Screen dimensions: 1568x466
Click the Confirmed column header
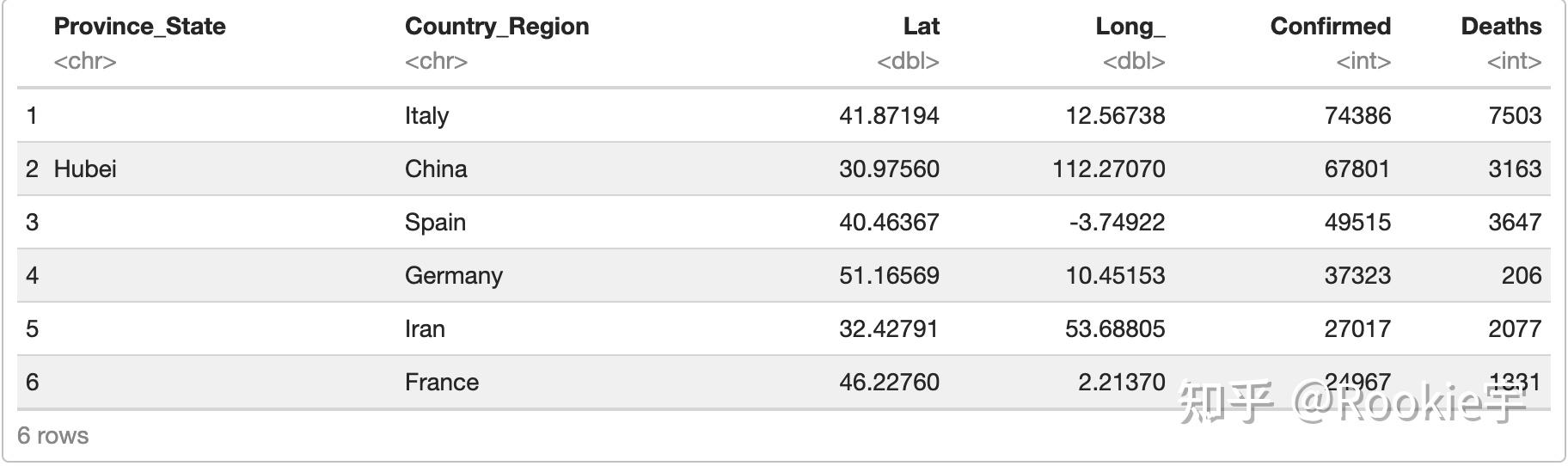coord(1330,27)
